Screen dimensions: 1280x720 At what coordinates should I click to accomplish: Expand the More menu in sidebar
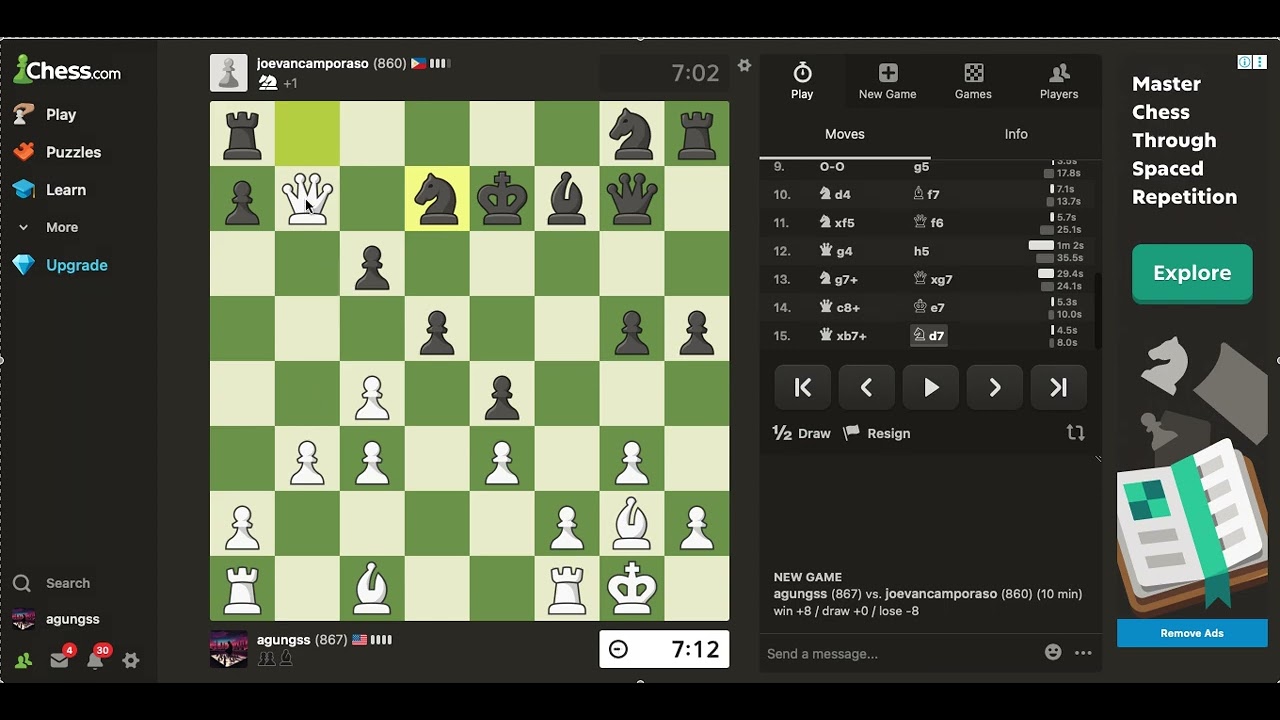(x=47, y=227)
